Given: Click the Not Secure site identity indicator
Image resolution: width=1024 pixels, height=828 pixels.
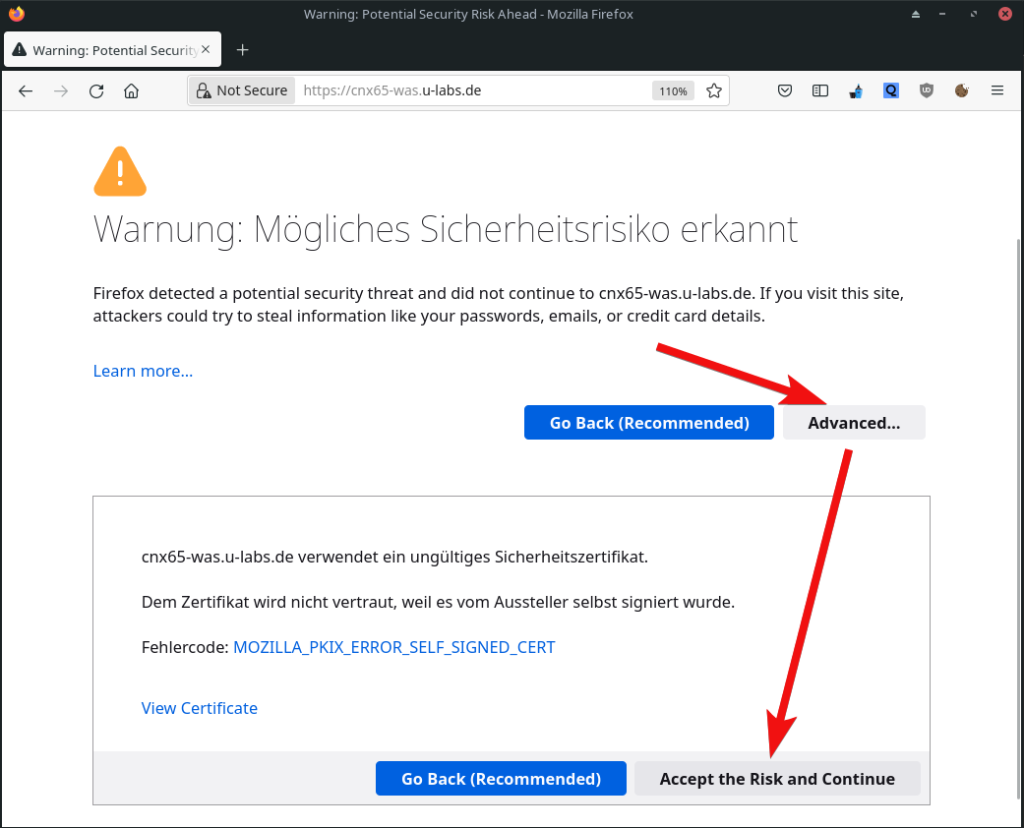Looking at the screenshot, I should [x=242, y=91].
